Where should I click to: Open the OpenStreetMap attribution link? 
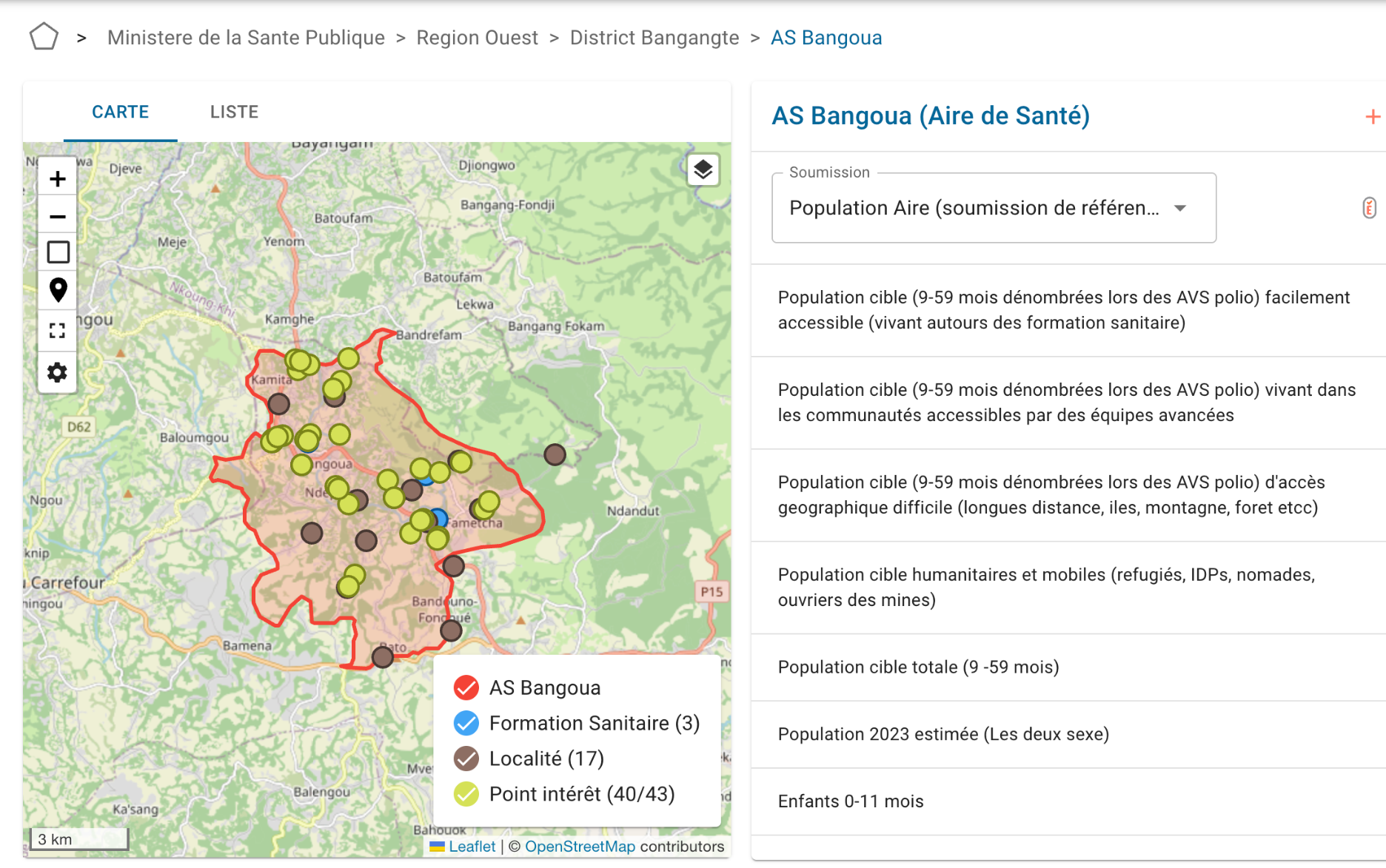click(x=580, y=847)
